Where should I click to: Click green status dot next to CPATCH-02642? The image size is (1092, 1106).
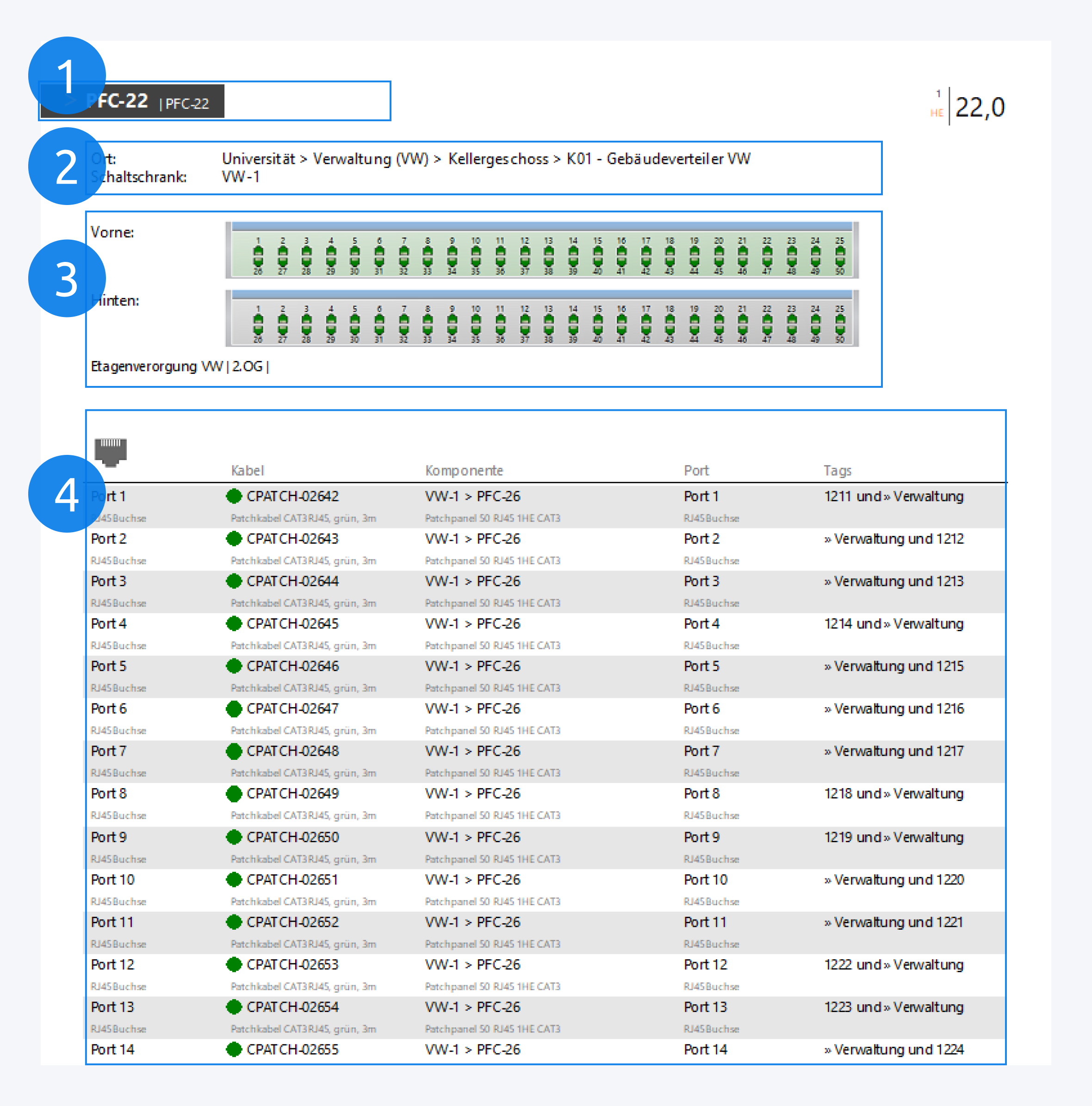point(234,497)
